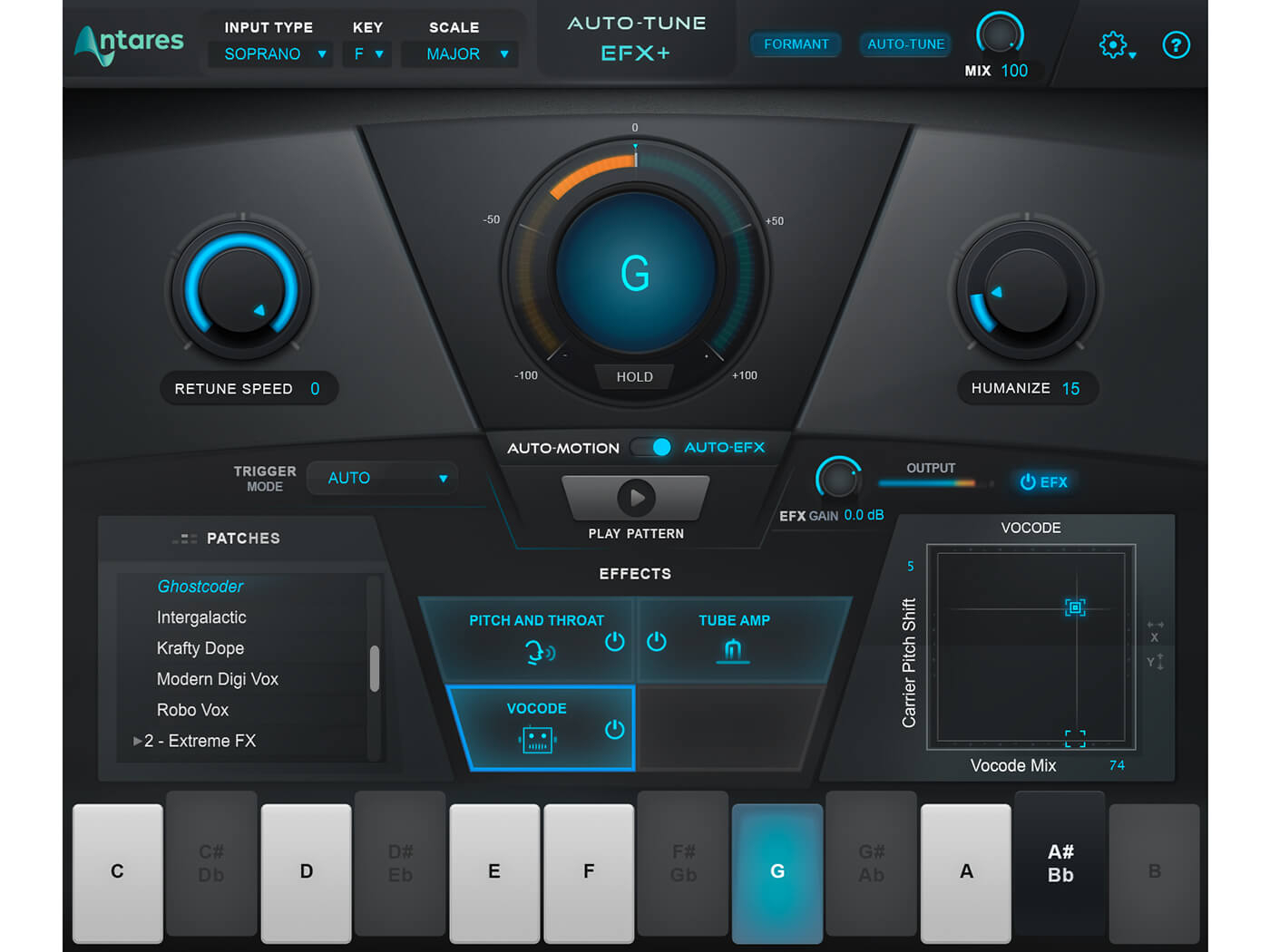Switch the Auto-Motion / Auto-EFX toggle
The height and width of the screenshot is (952, 1270).
click(651, 447)
